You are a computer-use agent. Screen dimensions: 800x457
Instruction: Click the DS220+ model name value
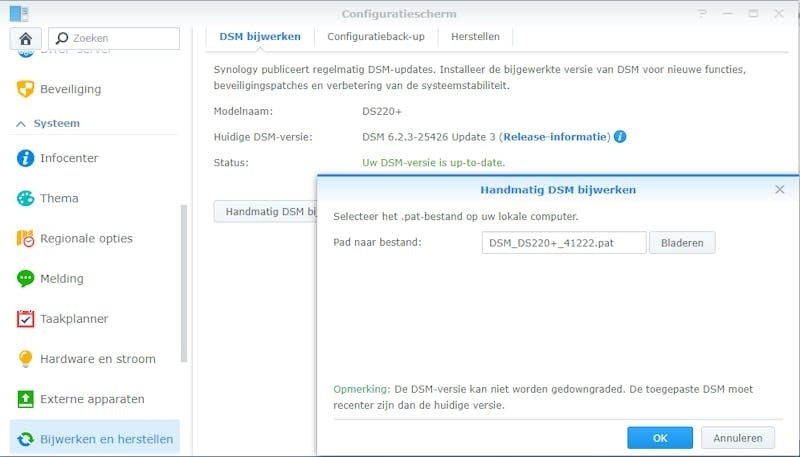[382, 111]
